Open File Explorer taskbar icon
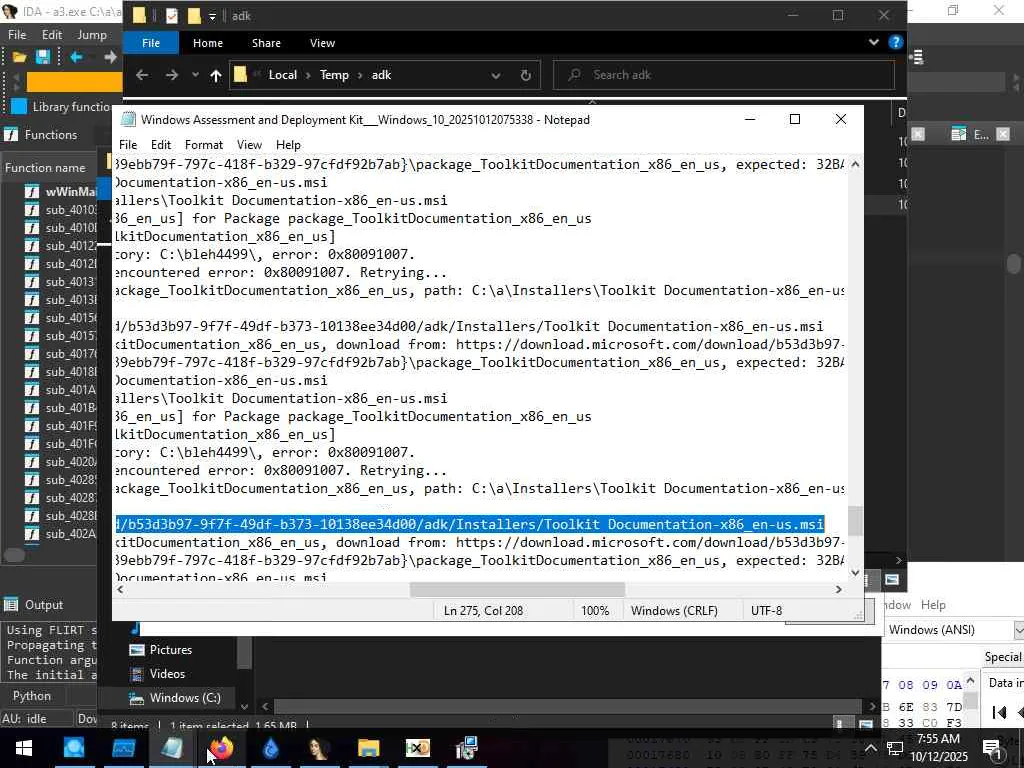 (368, 748)
